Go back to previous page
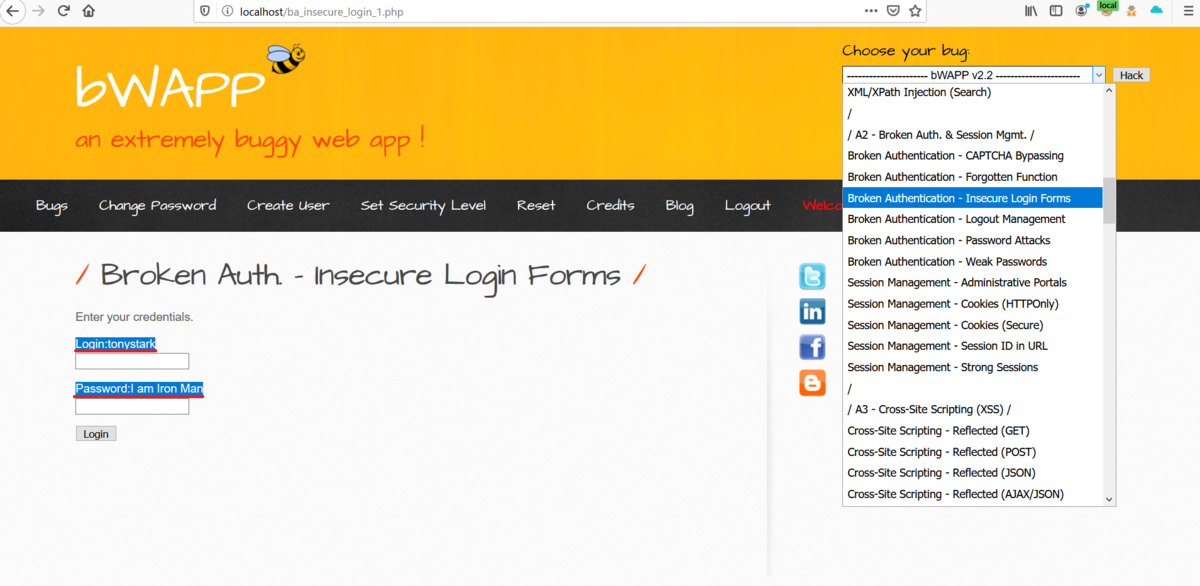 coord(13,11)
